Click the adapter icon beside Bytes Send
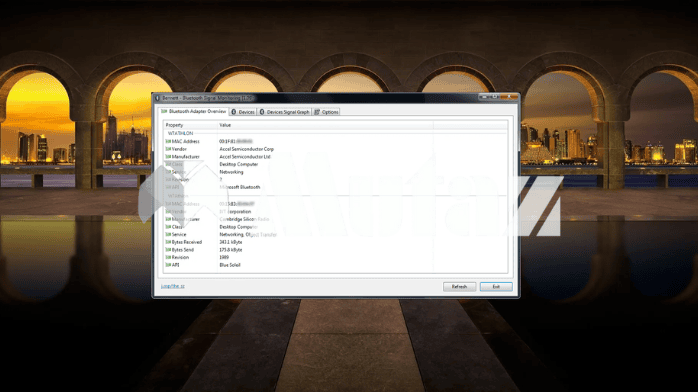 point(168,250)
